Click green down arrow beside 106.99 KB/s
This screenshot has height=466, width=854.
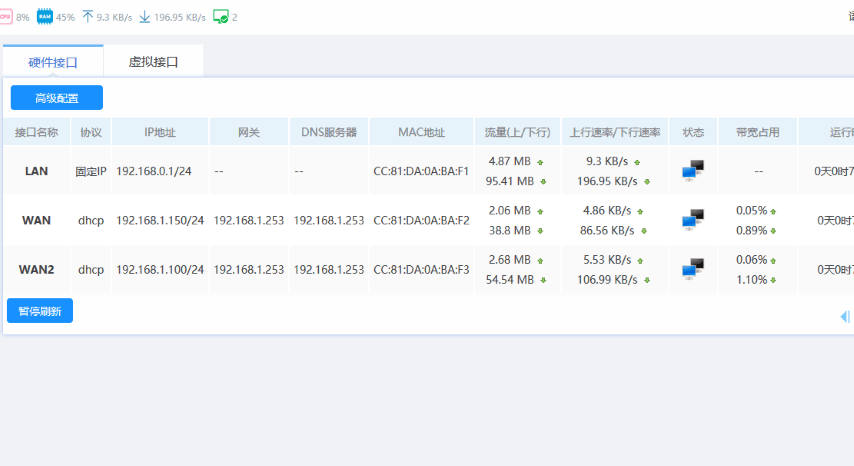click(647, 280)
